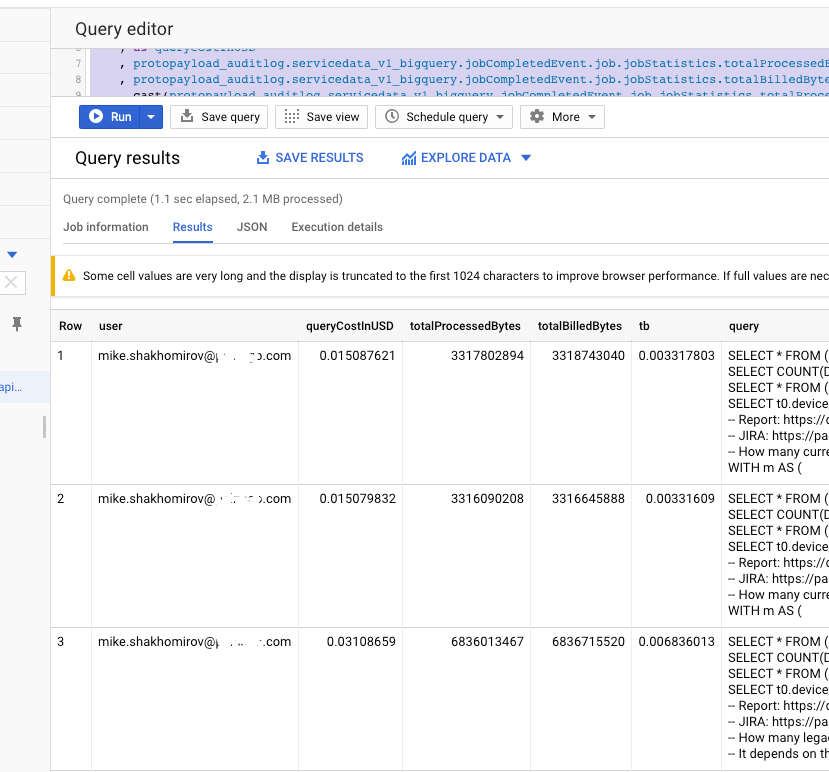Click cell value 0.03108659

[361, 641]
